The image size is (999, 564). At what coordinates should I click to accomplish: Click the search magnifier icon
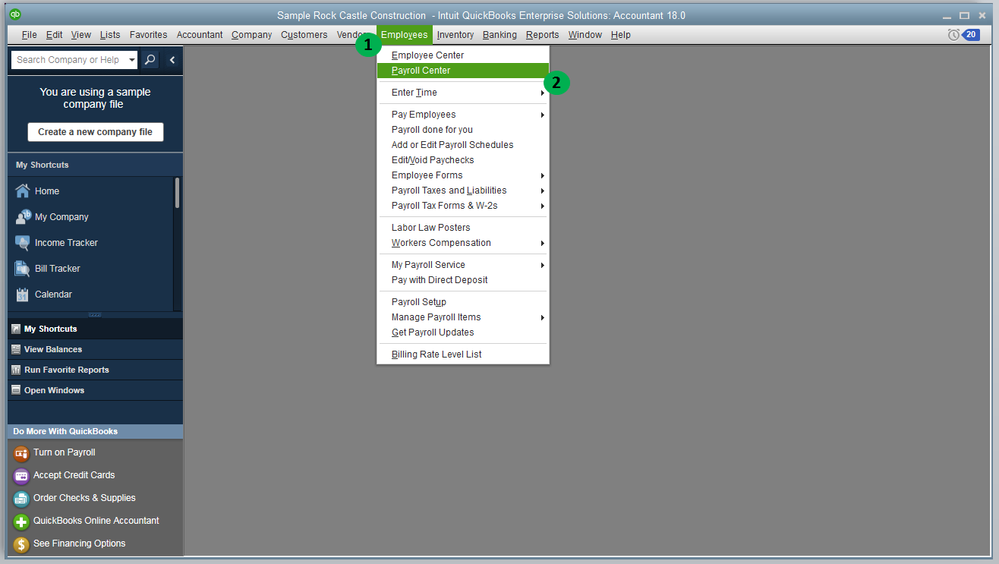(x=150, y=60)
